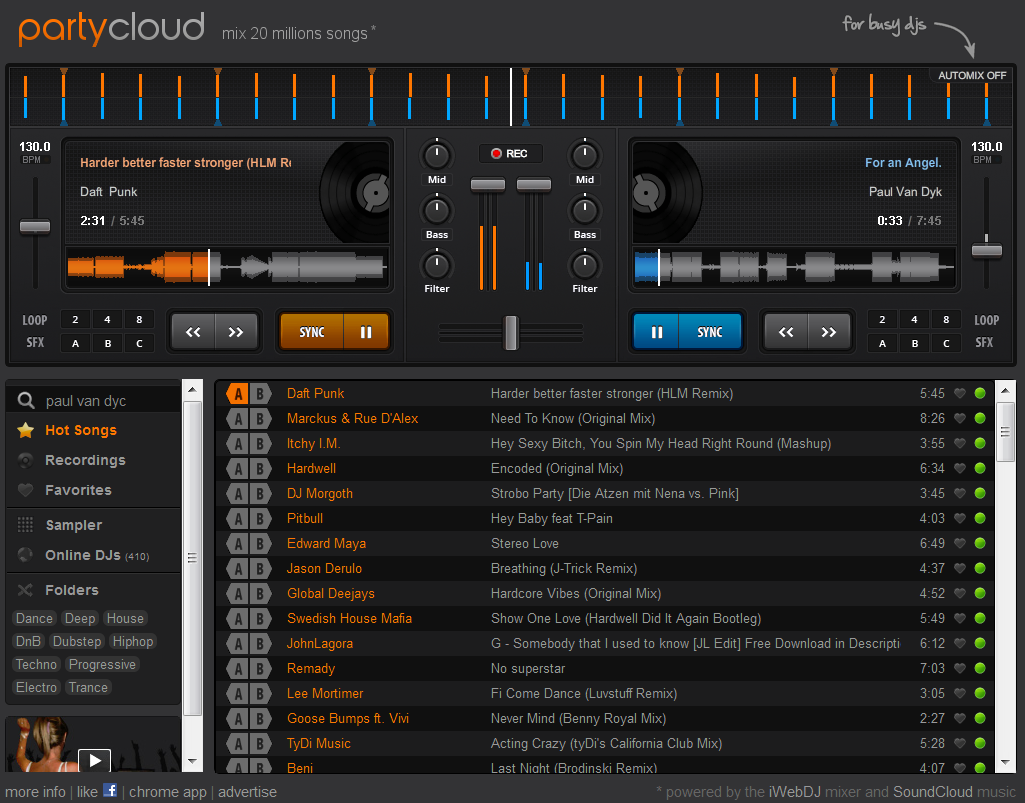Select the Dance genre filter
The height and width of the screenshot is (803, 1025).
[x=33, y=618]
